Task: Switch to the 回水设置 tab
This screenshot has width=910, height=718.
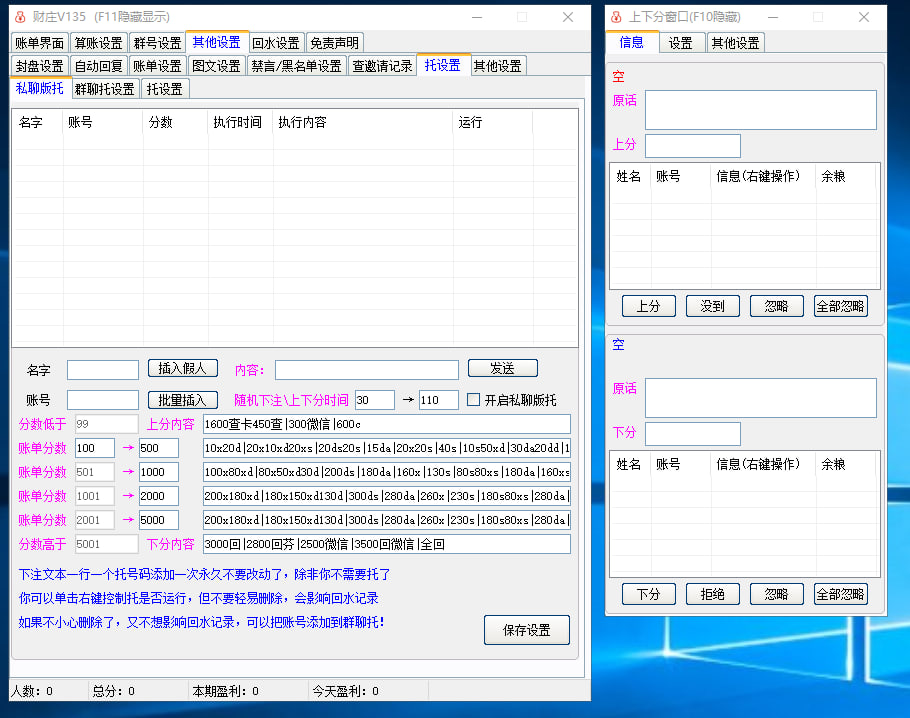Action: tap(276, 43)
